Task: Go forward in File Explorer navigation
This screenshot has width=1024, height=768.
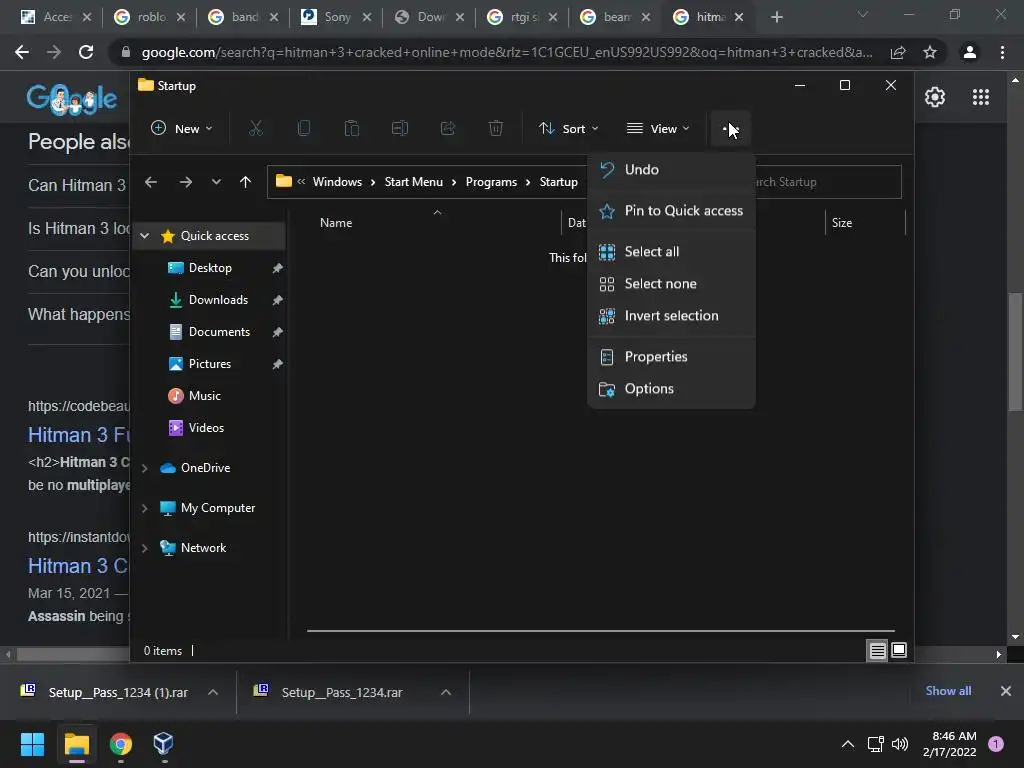Action: [x=185, y=182]
